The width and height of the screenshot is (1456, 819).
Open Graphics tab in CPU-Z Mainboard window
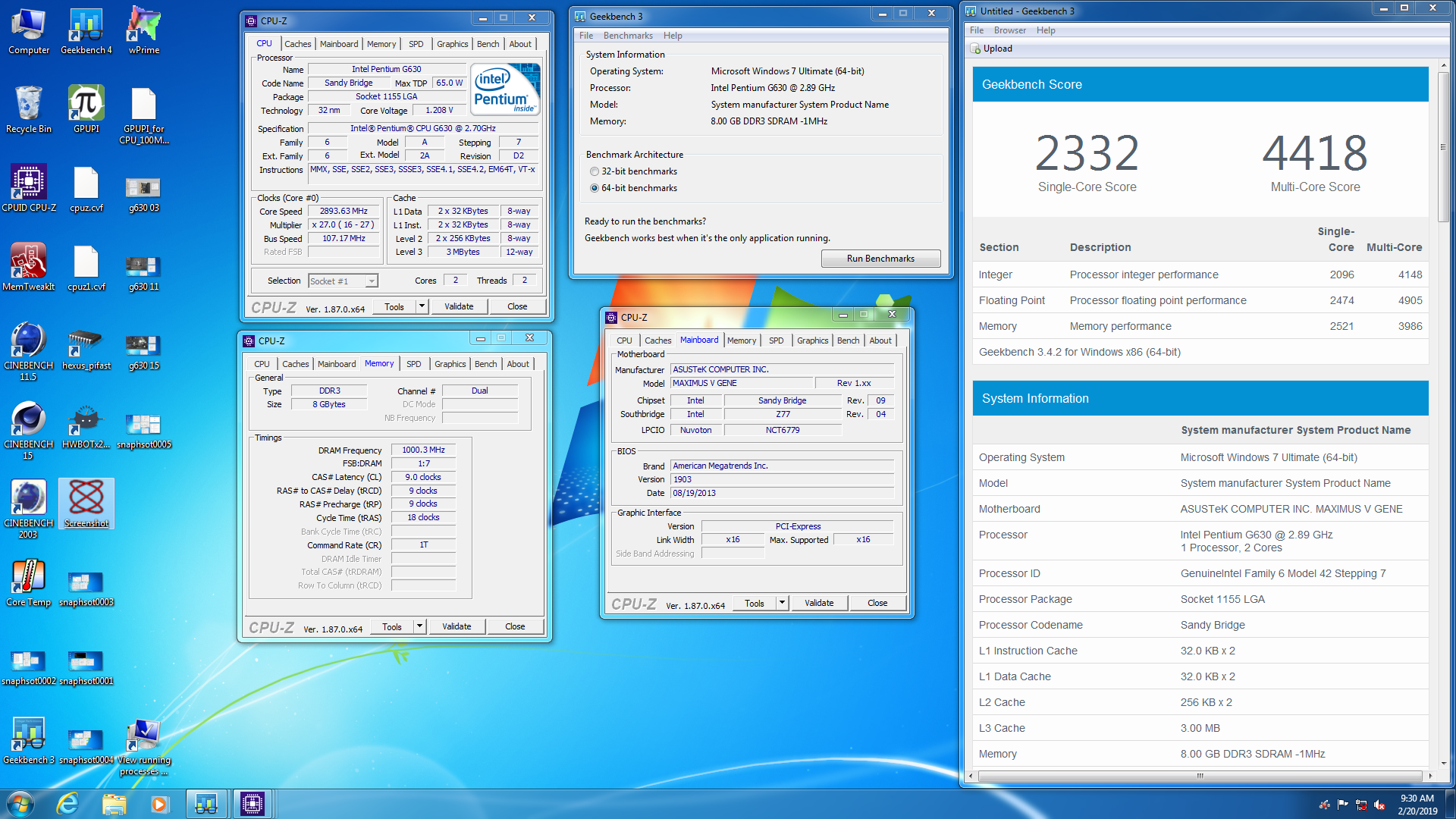click(x=812, y=340)
